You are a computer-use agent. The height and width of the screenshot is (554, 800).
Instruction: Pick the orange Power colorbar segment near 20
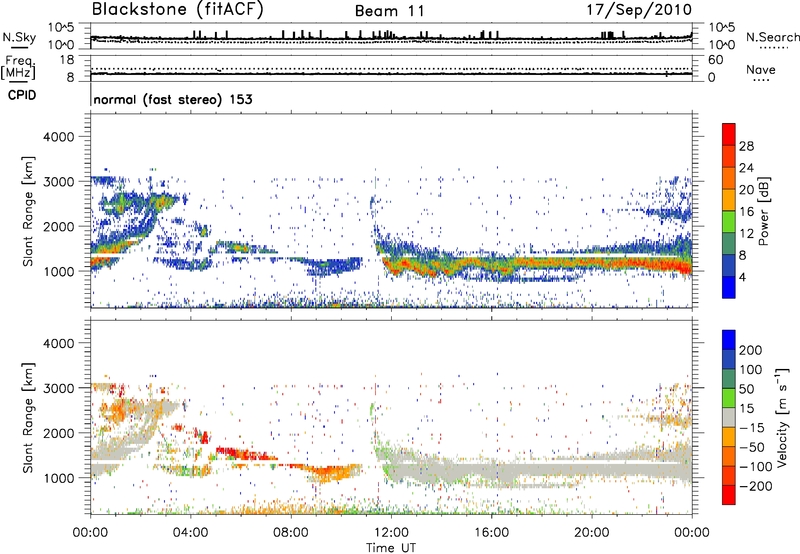click(729, 199)
